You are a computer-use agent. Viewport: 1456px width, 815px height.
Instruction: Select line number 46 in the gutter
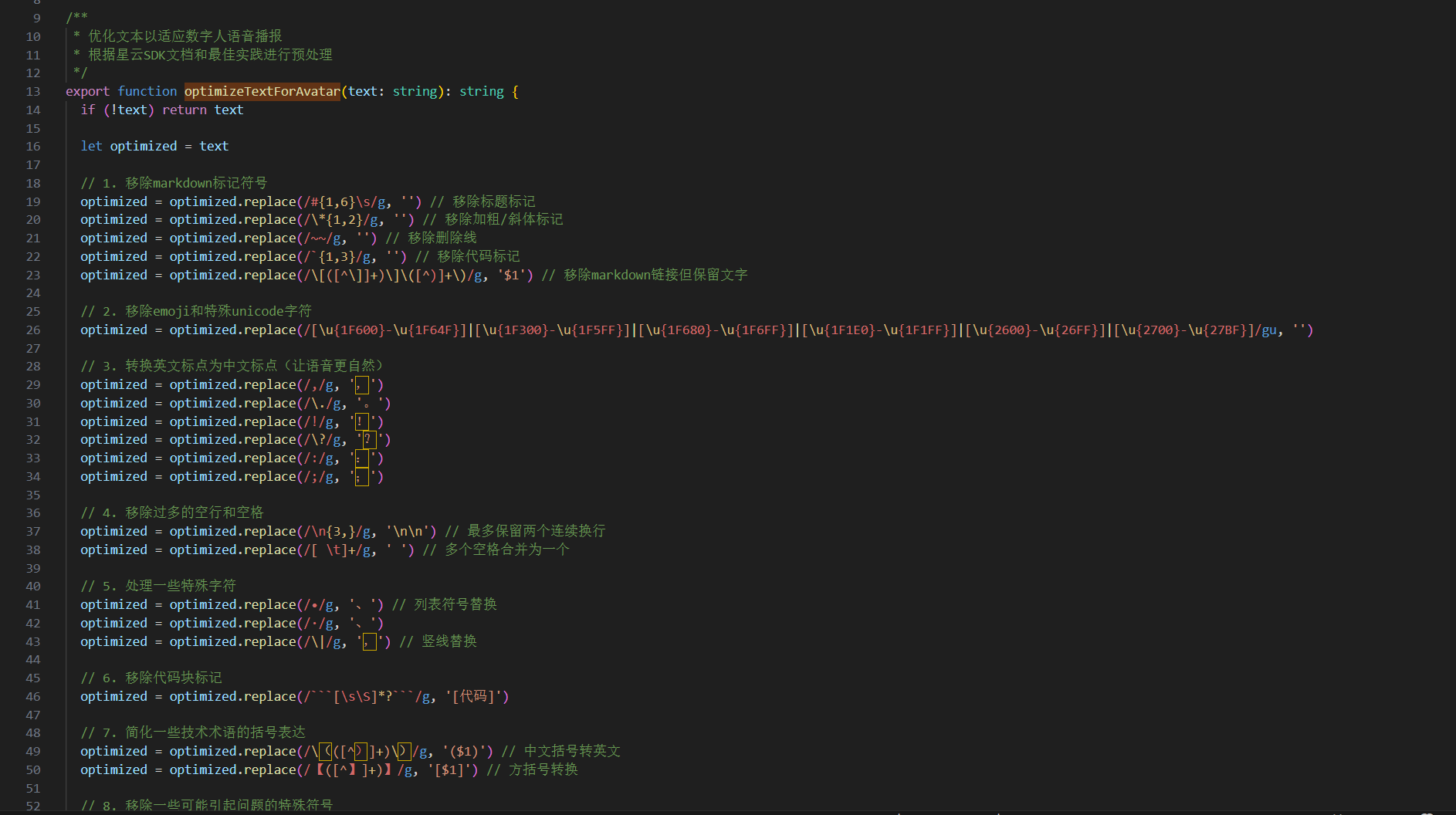tap(33, 696)
